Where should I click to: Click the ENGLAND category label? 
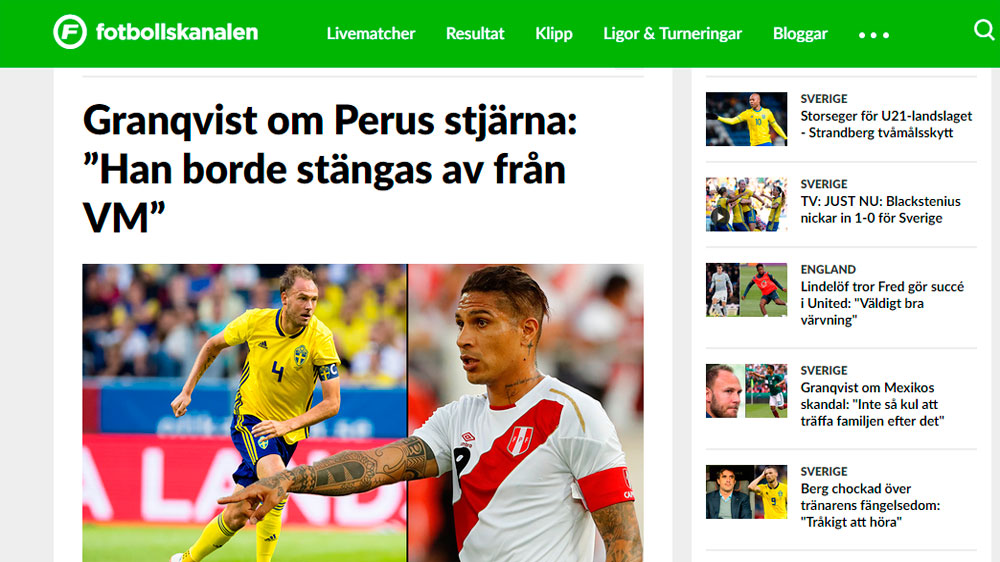pyautogui.click(x=828, y=269)
